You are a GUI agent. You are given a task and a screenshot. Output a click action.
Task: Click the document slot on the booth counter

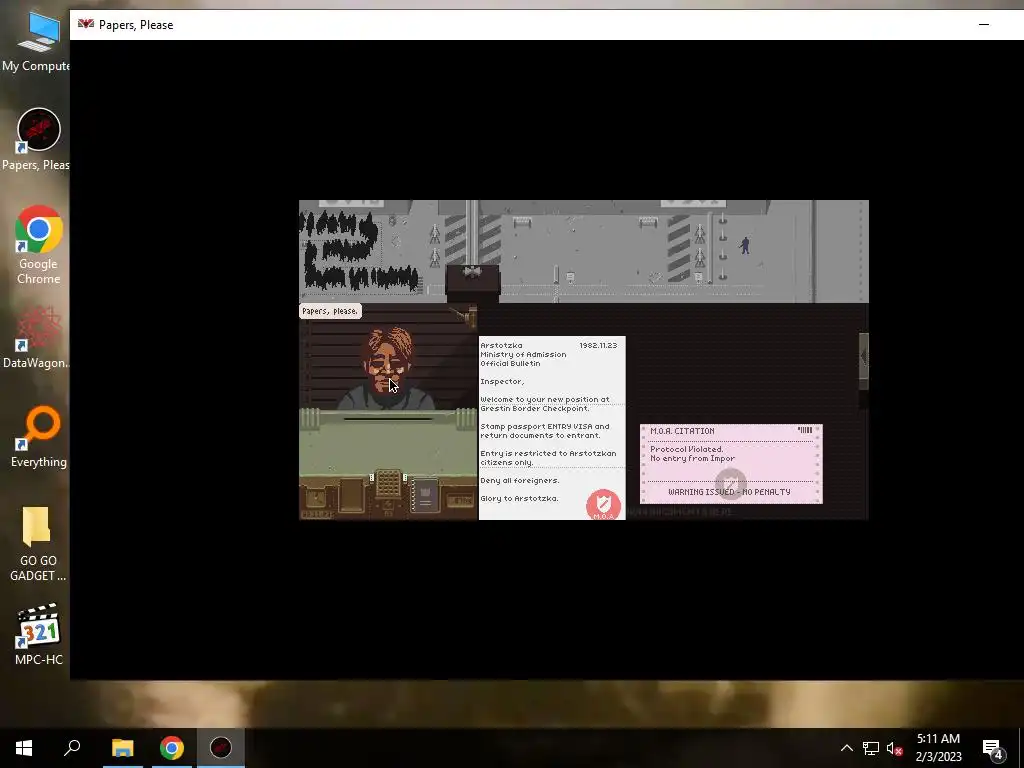[388, 419]
